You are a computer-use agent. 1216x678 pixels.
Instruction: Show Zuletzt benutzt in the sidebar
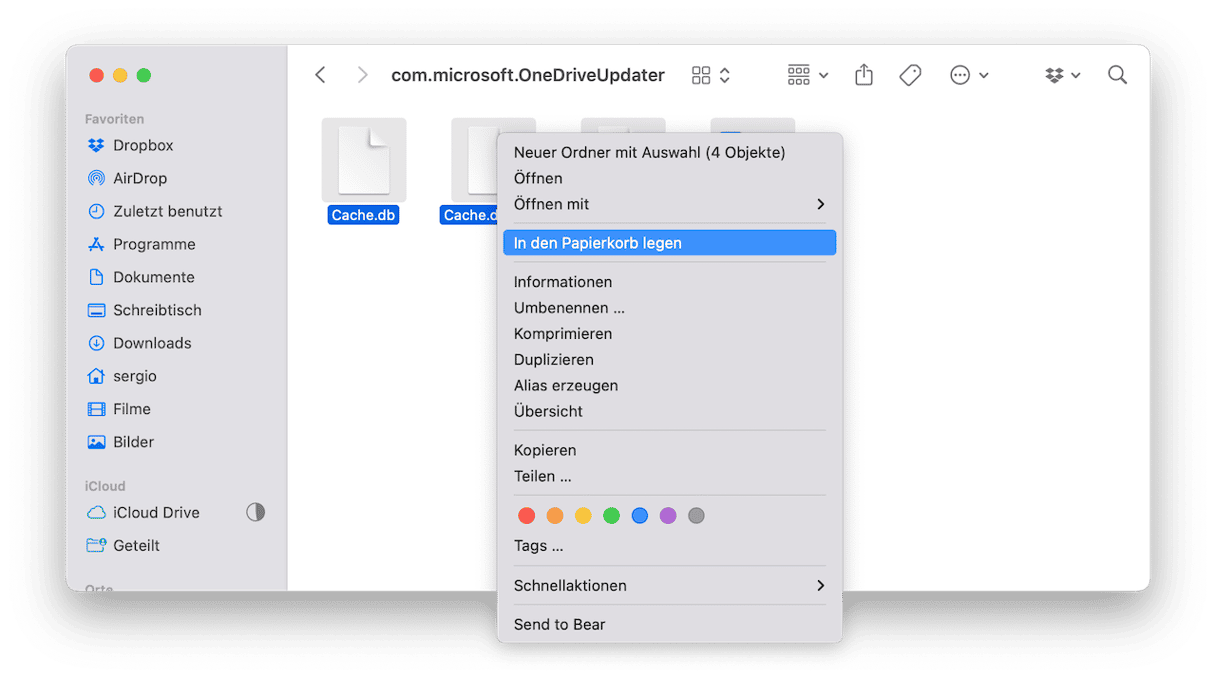(155, 211)
